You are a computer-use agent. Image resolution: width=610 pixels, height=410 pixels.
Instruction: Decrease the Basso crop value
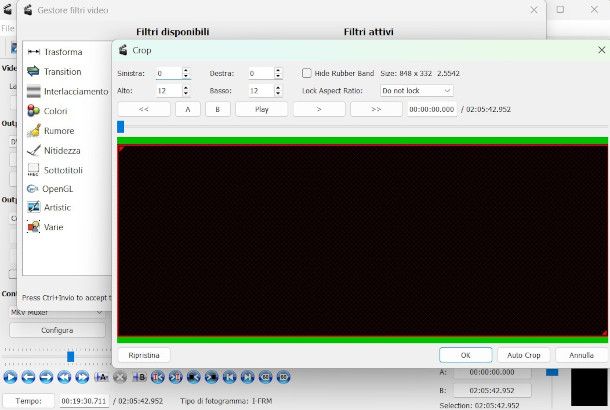click(x=278, y=93)
